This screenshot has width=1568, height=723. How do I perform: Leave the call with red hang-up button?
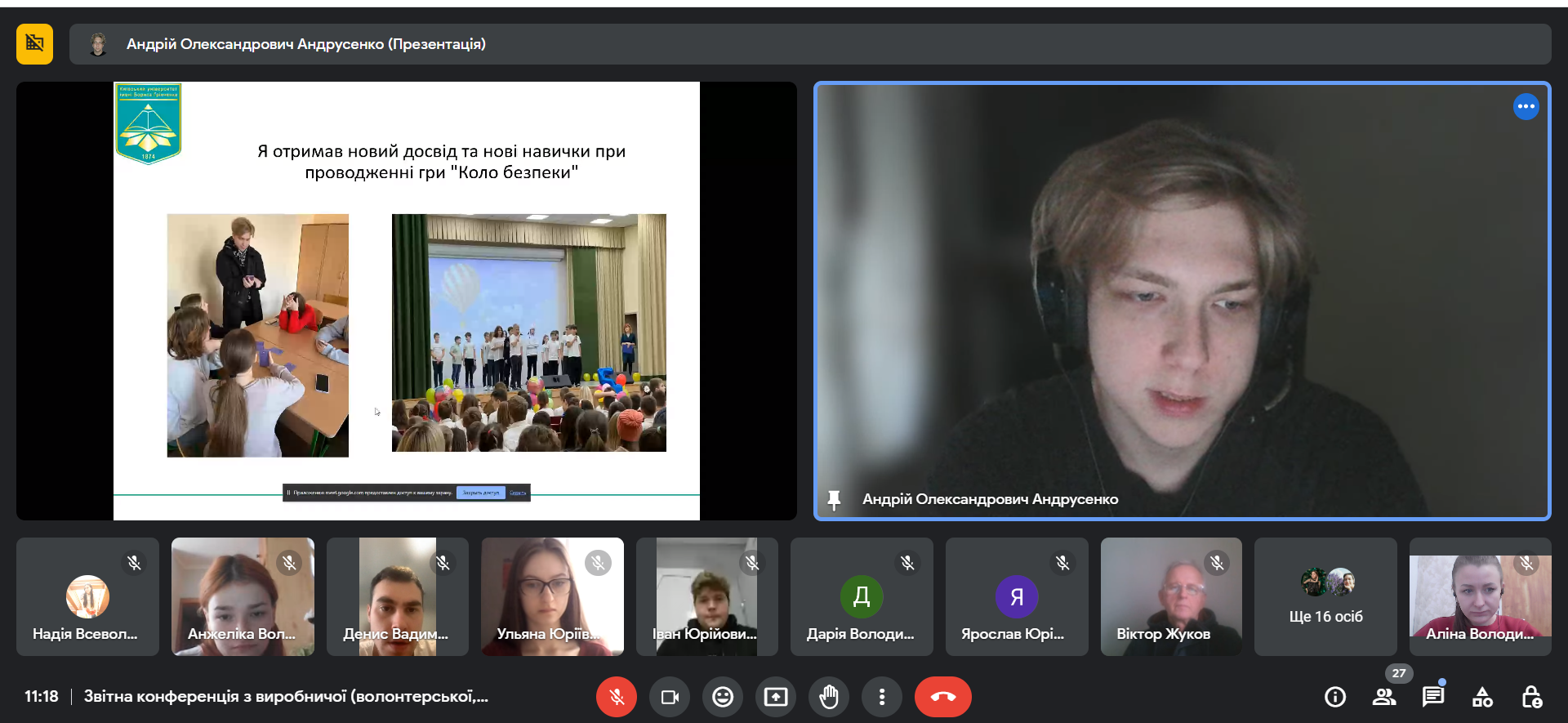coord(943,697)
